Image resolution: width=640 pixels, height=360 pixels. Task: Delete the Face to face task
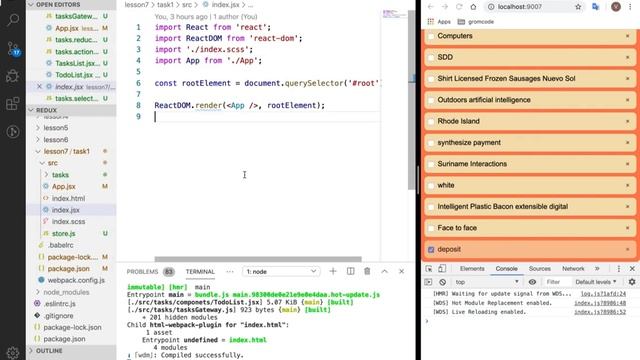click(627, 228)
